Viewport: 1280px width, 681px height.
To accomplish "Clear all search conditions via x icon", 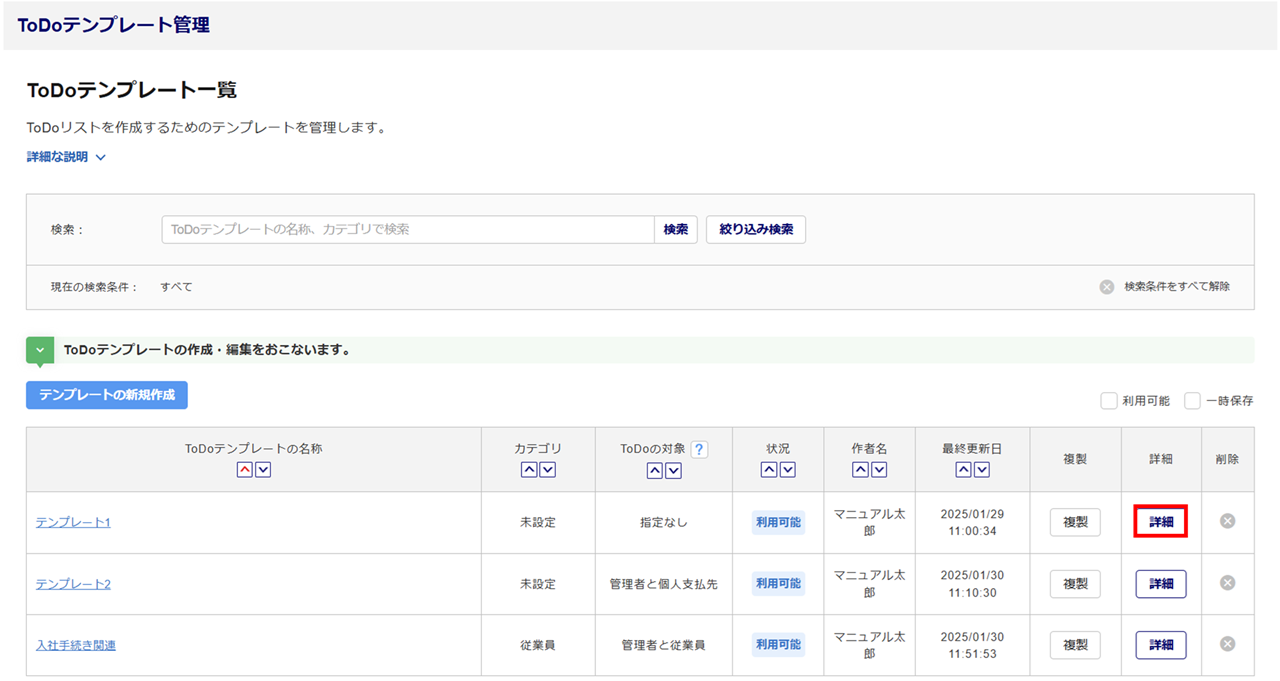I will pyautogui.click(x=1107, y=287).
